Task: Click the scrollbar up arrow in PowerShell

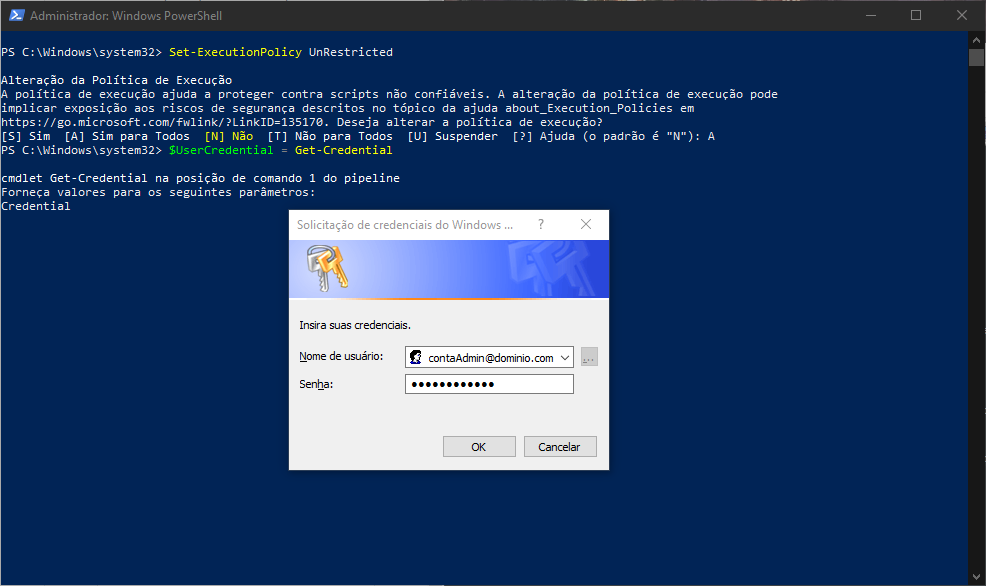Action: 976,39
